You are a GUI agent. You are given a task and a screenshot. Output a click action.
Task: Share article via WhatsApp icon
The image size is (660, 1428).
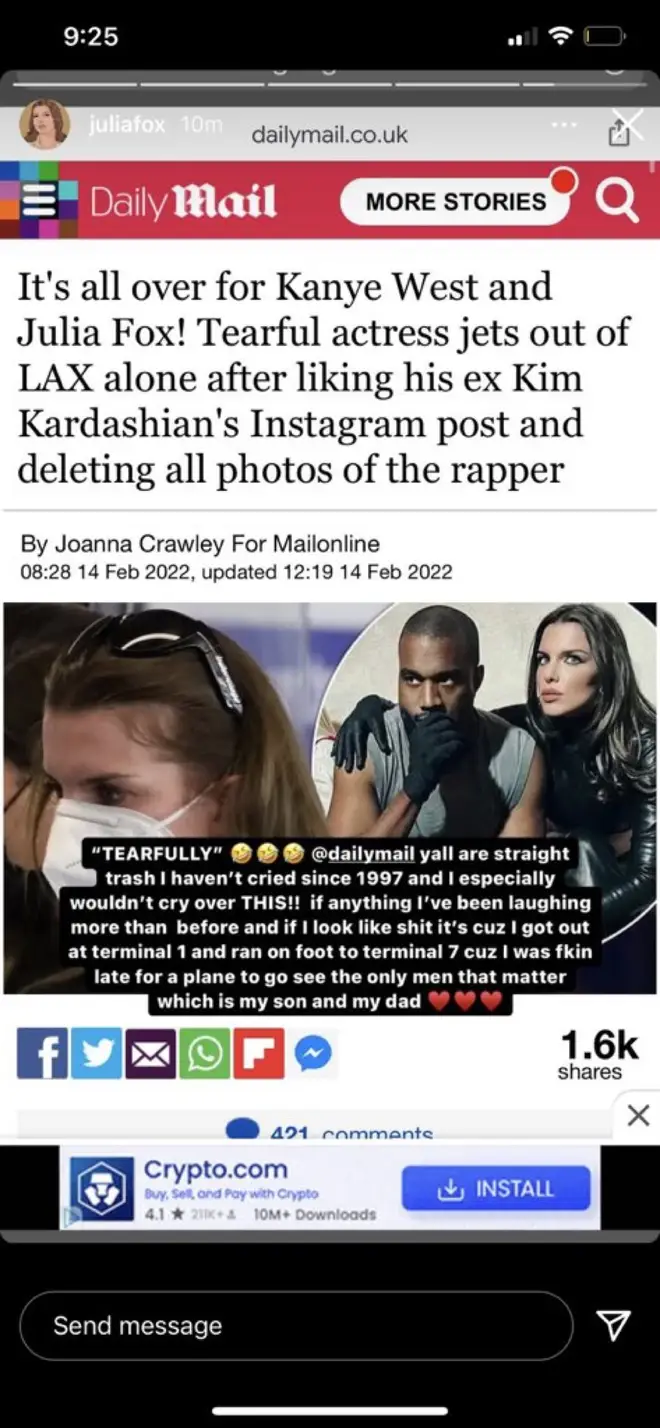[205, 1053]
